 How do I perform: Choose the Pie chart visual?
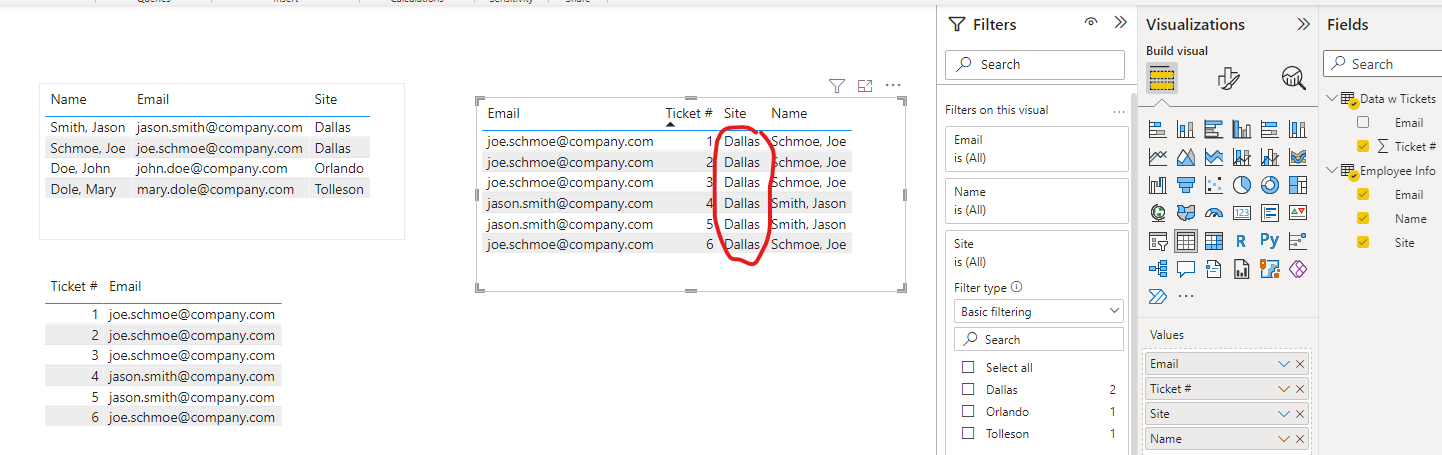click(1242, 185)
